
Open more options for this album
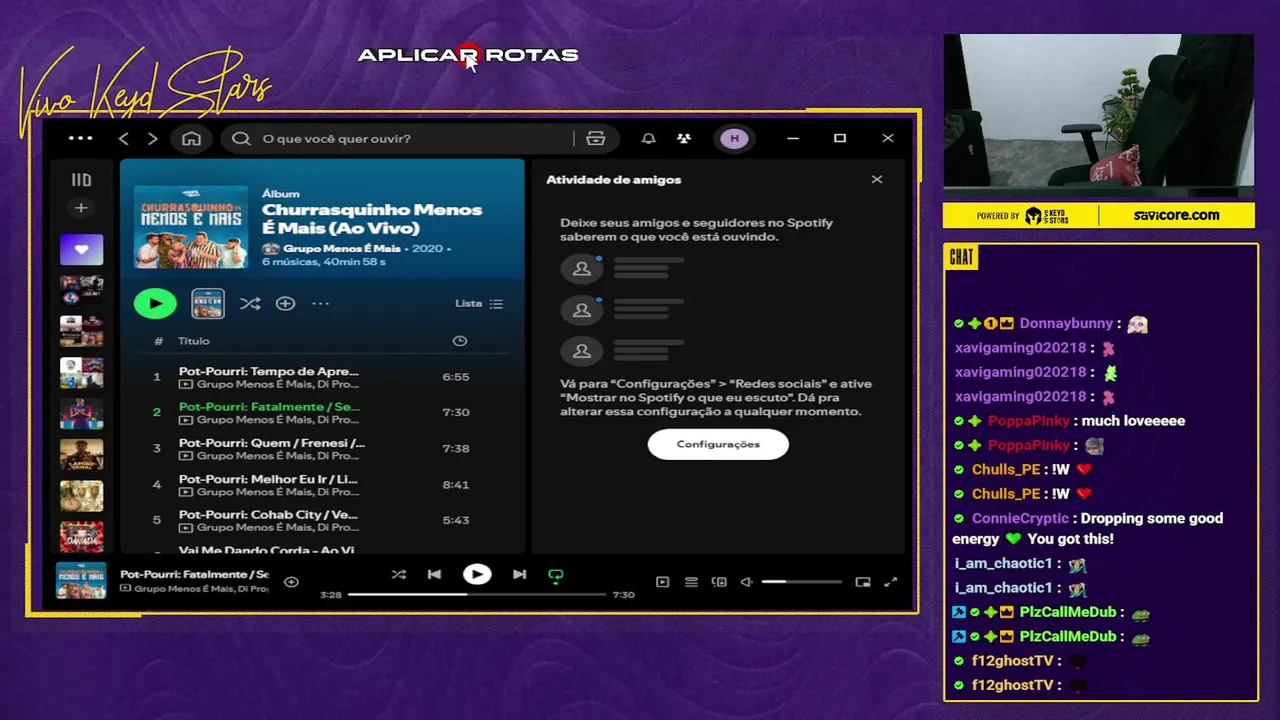pos(320,303)
